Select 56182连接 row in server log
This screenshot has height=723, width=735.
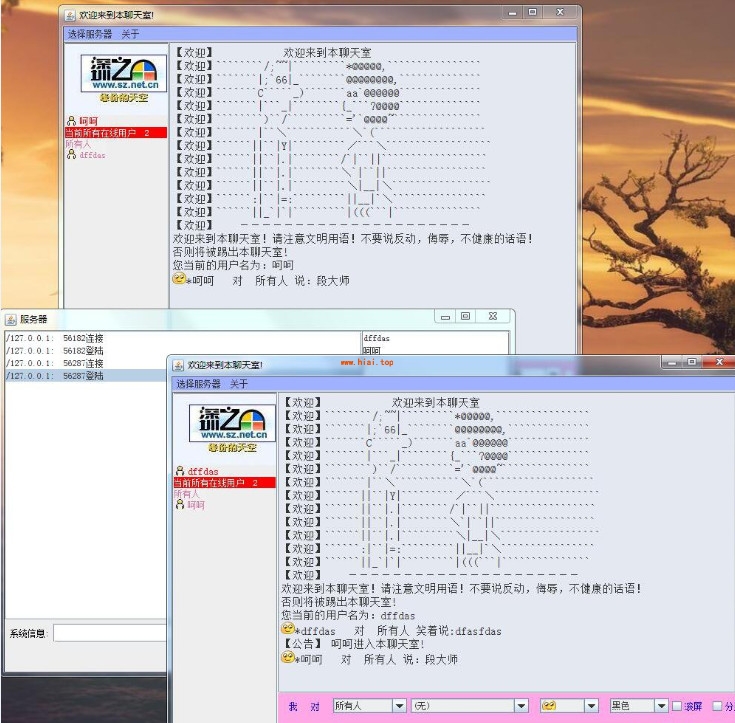[x=183, y=338]
